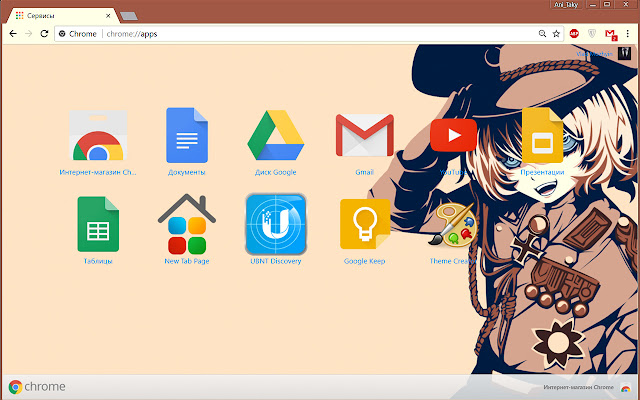
Task: Click the Web Store icon in footer
Action: coord(625,387)
